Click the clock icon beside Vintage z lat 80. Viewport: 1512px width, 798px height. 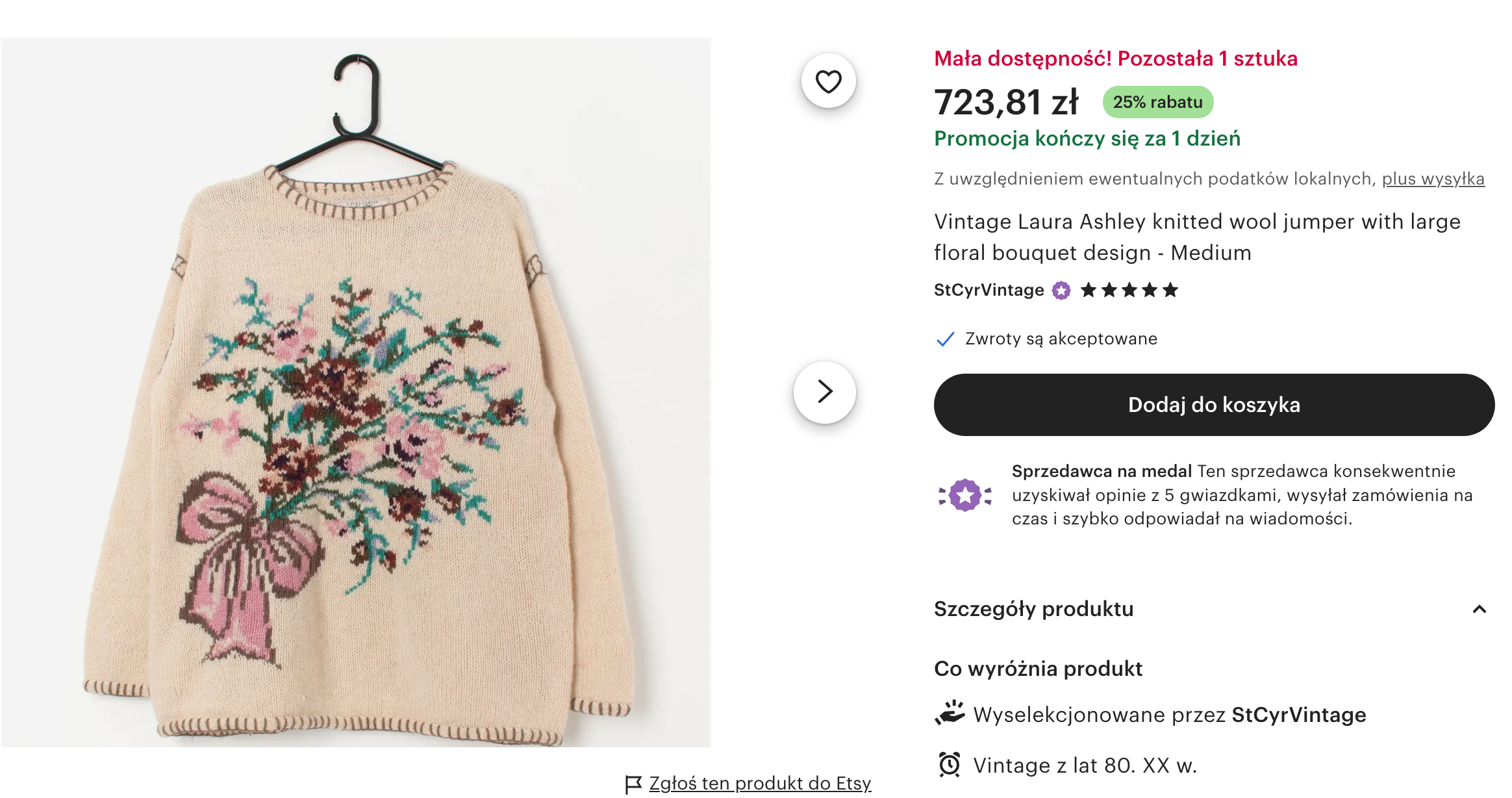[x=950, y=764]
